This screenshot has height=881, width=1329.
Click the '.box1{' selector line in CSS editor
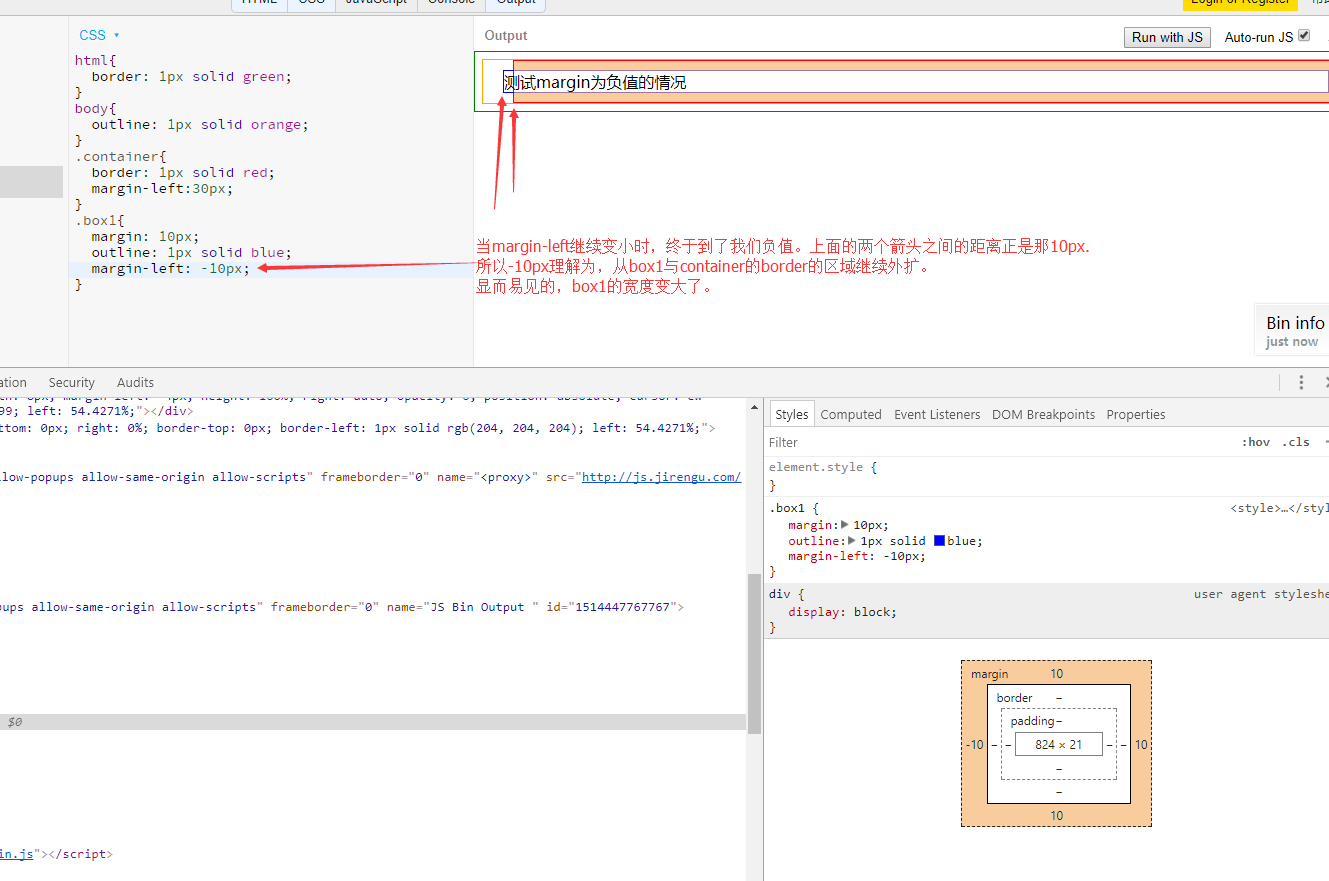point(100,220)
